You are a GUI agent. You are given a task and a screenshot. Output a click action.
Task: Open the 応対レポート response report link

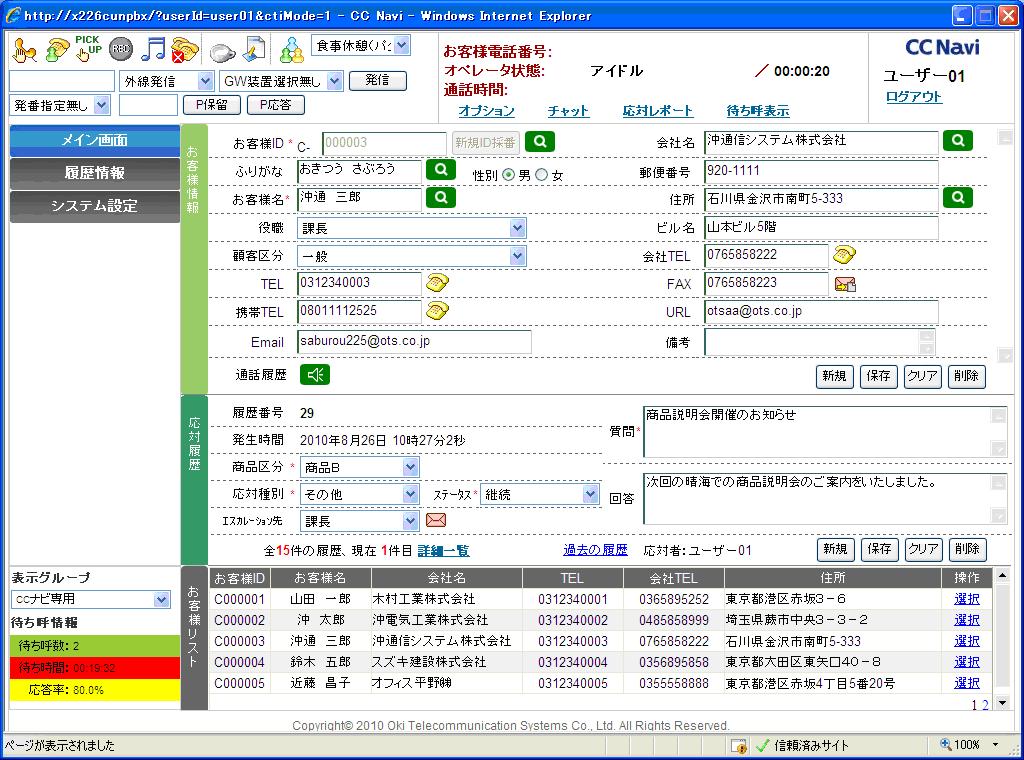[x=658, y=111]
